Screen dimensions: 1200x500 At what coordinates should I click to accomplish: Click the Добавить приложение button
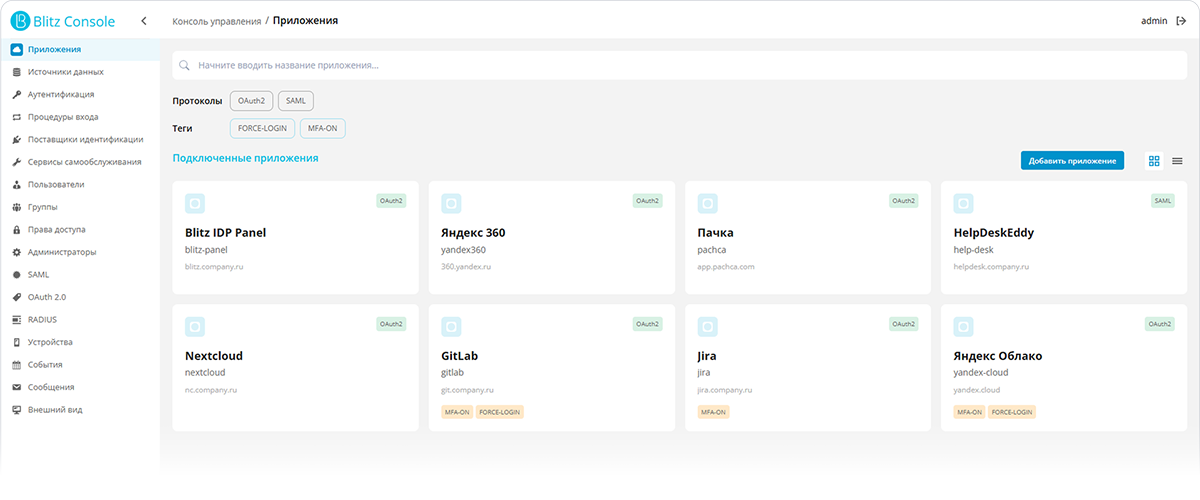coord(1072,161)
